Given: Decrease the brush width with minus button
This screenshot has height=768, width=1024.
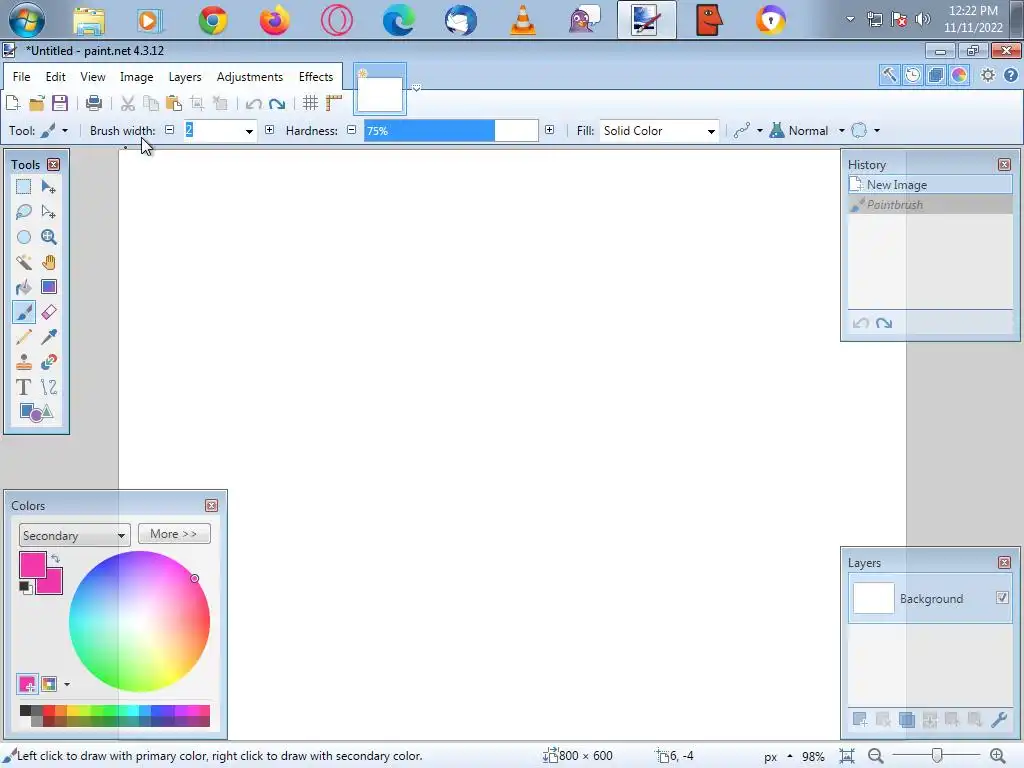Looking at the screenshot, I should [x=170, y=130].
